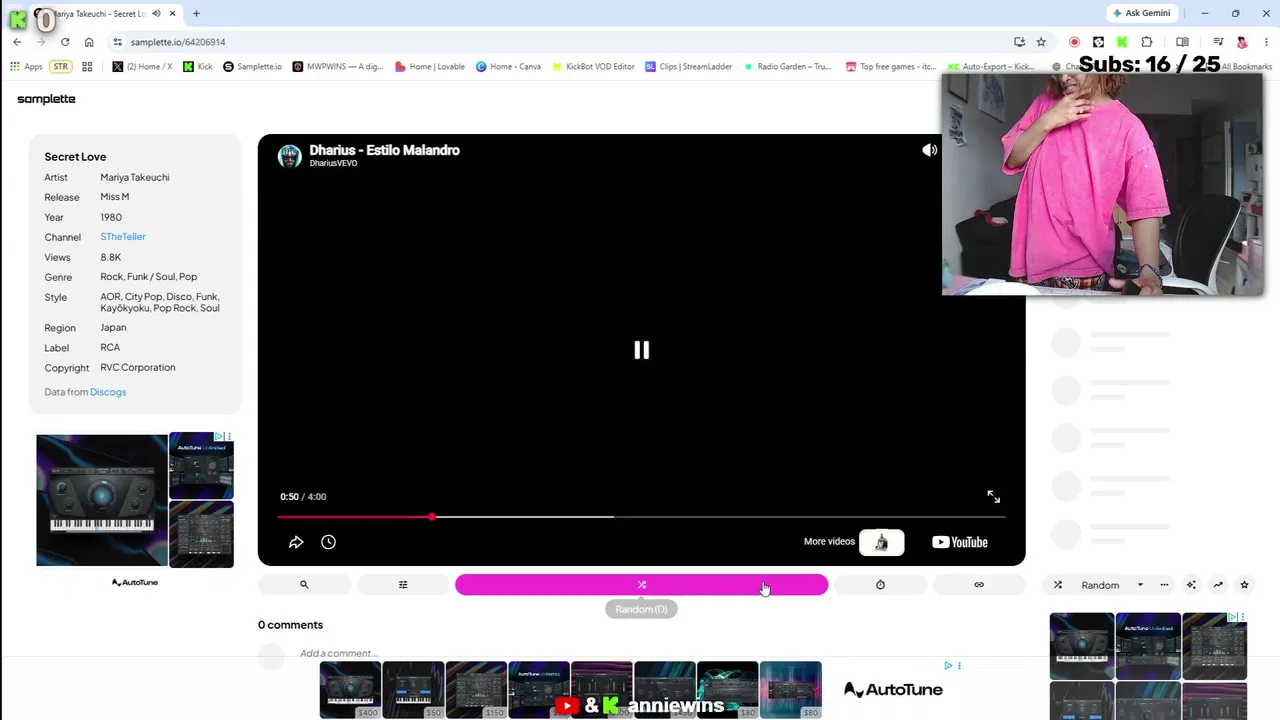The height and width of the screenshot is (720, 1280).
Task: Bookmark this page with the star icon
Action: click(1041, 42)
